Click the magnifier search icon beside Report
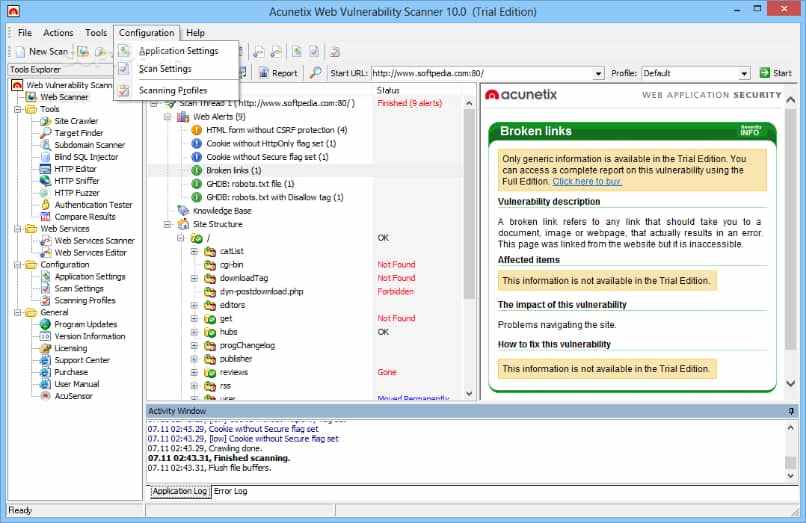The width and height of the screenshot is (806, 523). tap(315, 73)
